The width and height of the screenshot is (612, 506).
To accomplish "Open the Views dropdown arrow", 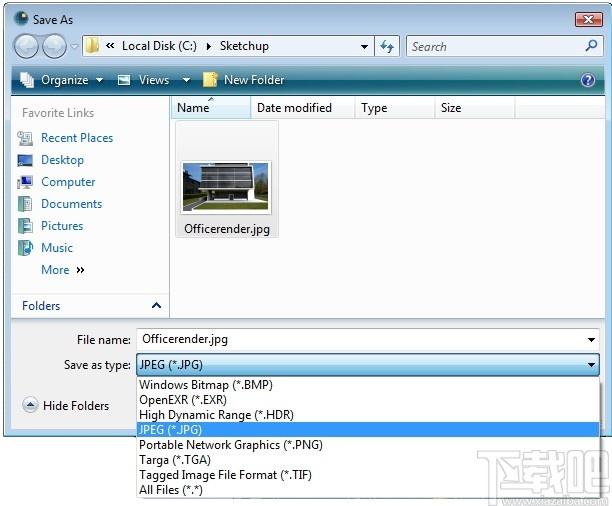I will pos(187,80).
